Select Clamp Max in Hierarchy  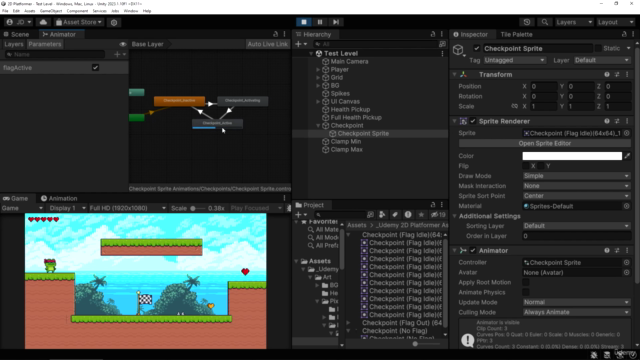click(x=346, y=149)
